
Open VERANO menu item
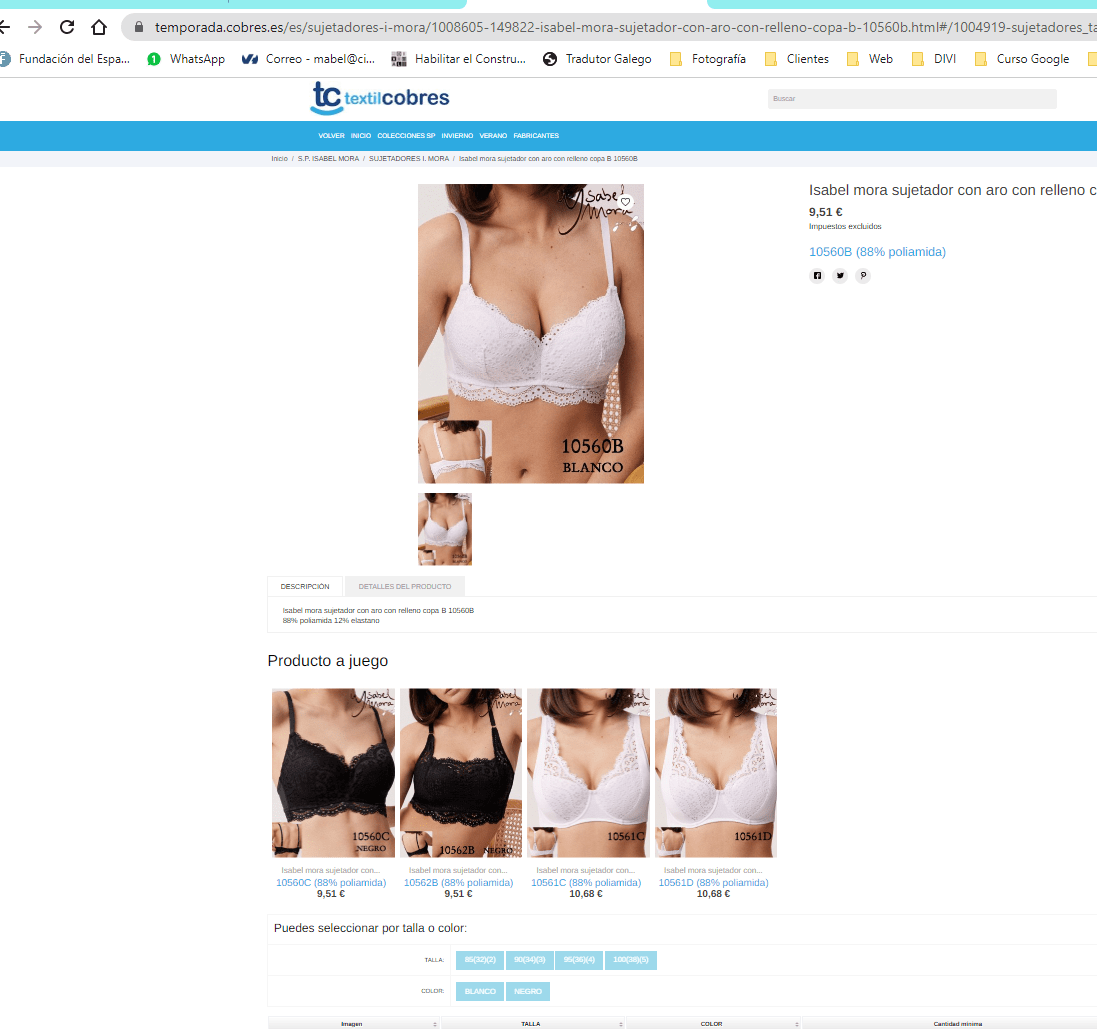[493, 136]
